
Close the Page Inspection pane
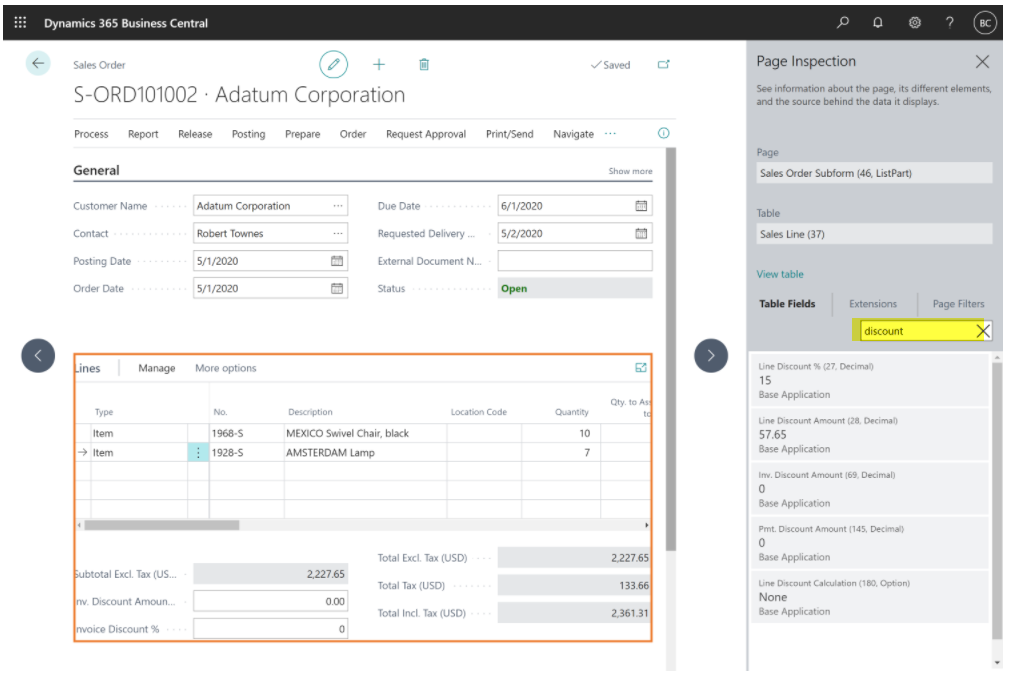(982, 62)
